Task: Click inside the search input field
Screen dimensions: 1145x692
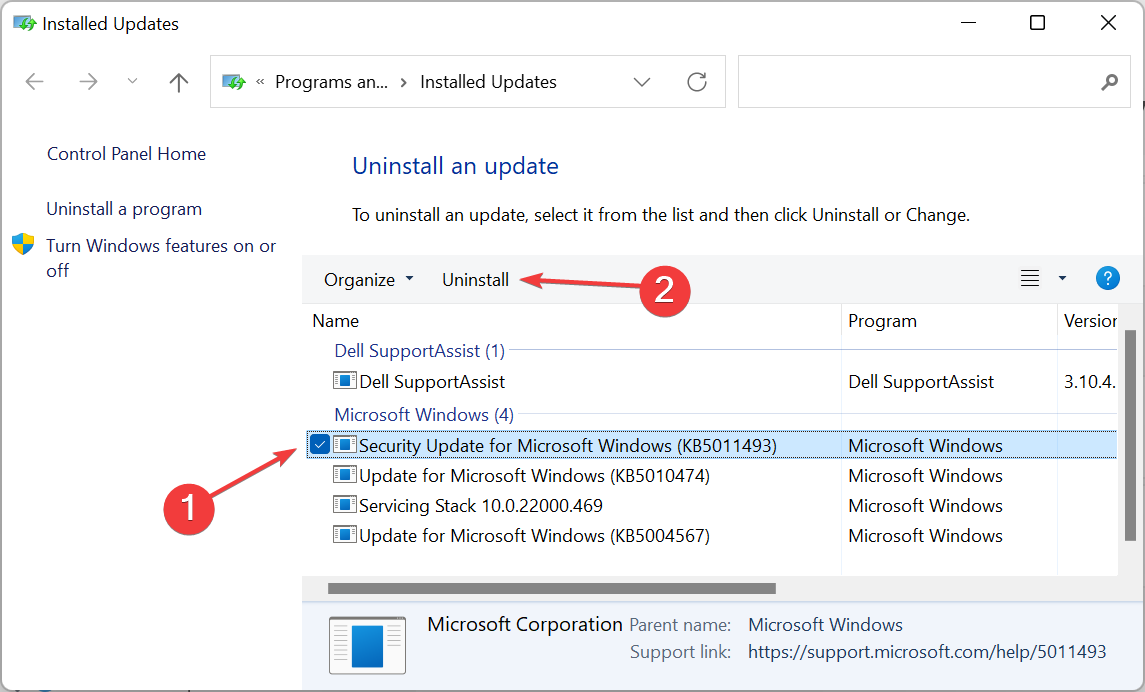Action: click(930, 82)
